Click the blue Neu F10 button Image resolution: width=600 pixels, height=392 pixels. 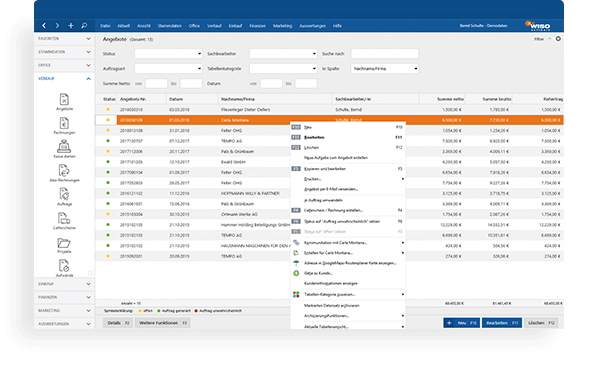[461, 323]
